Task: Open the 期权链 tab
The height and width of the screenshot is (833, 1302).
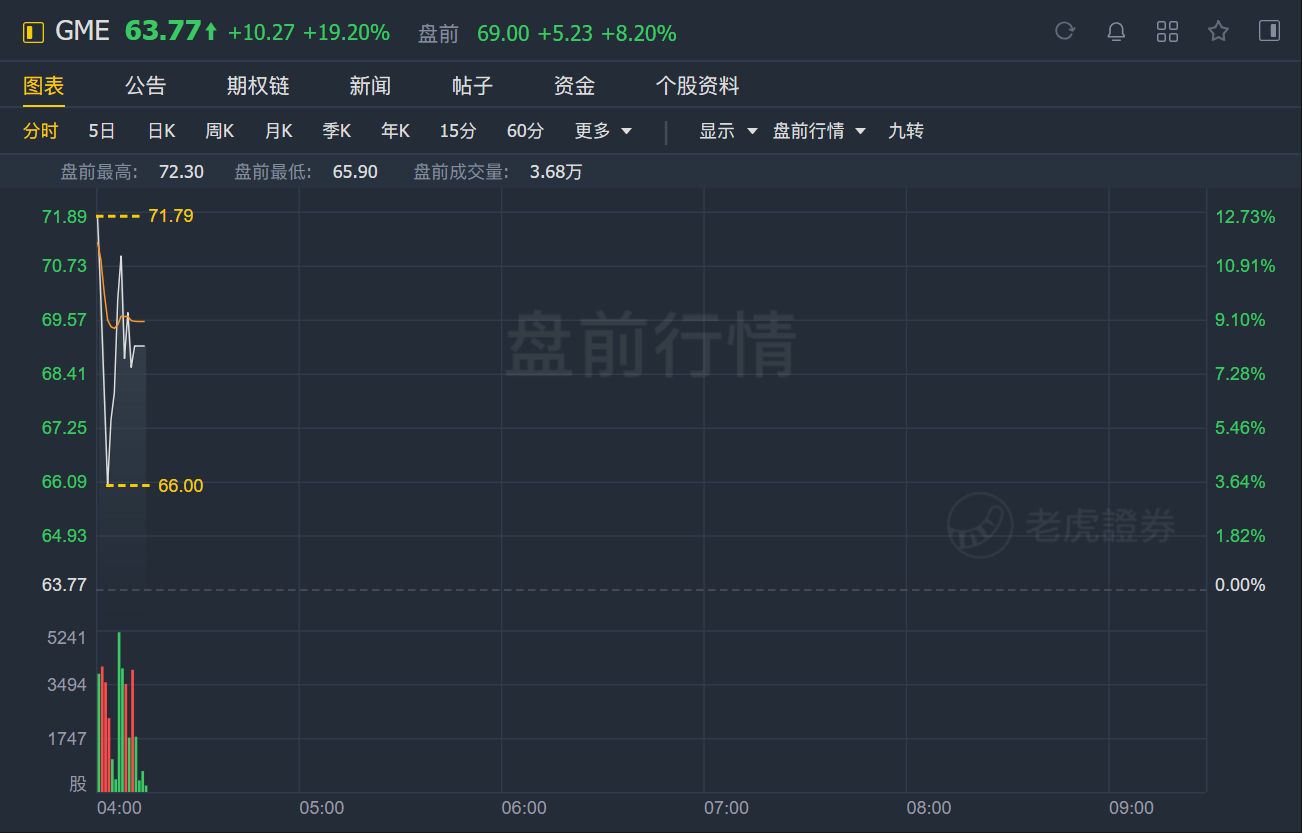Action: (258, 86)
